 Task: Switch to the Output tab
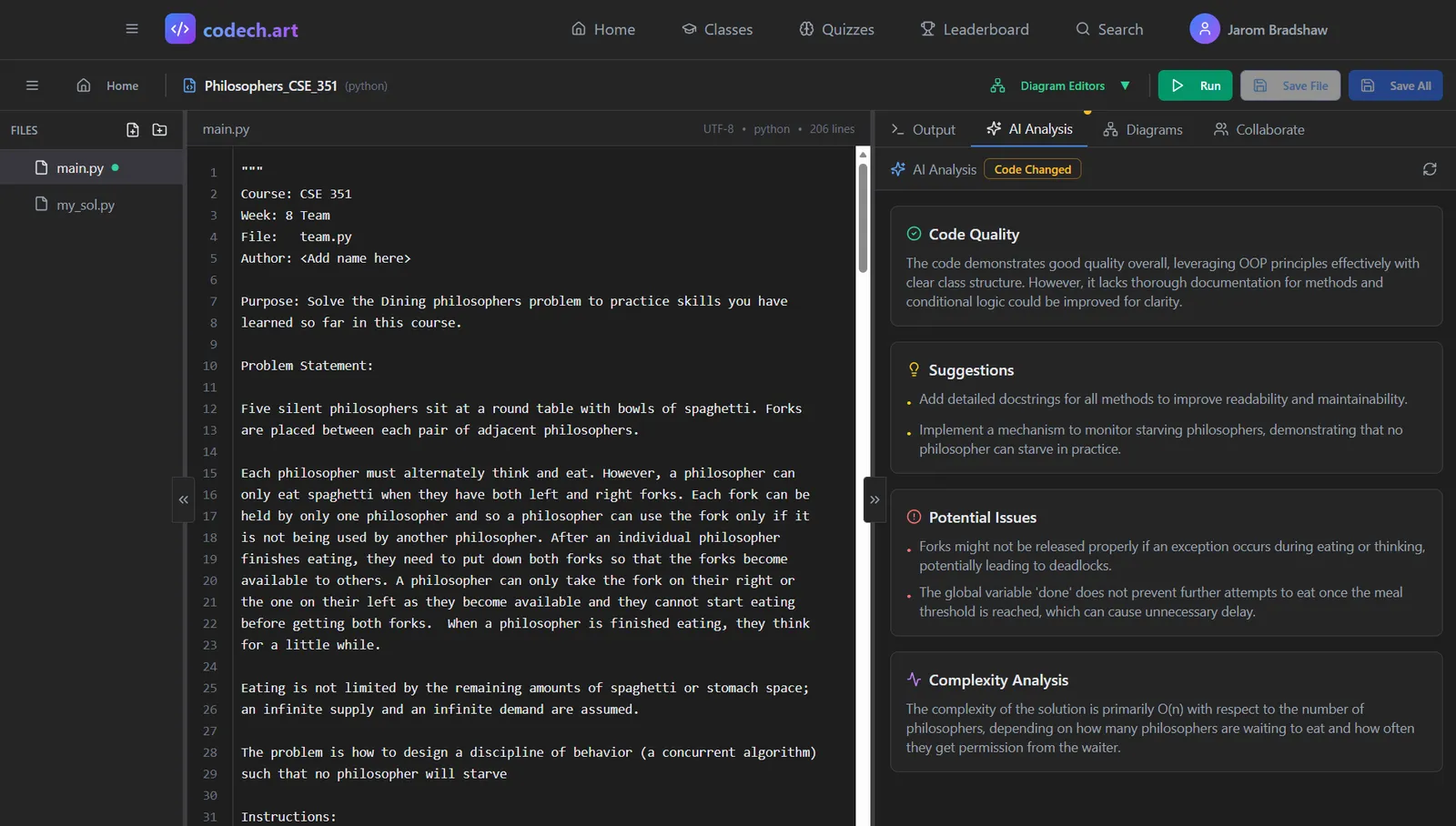[x=923, y=129]
